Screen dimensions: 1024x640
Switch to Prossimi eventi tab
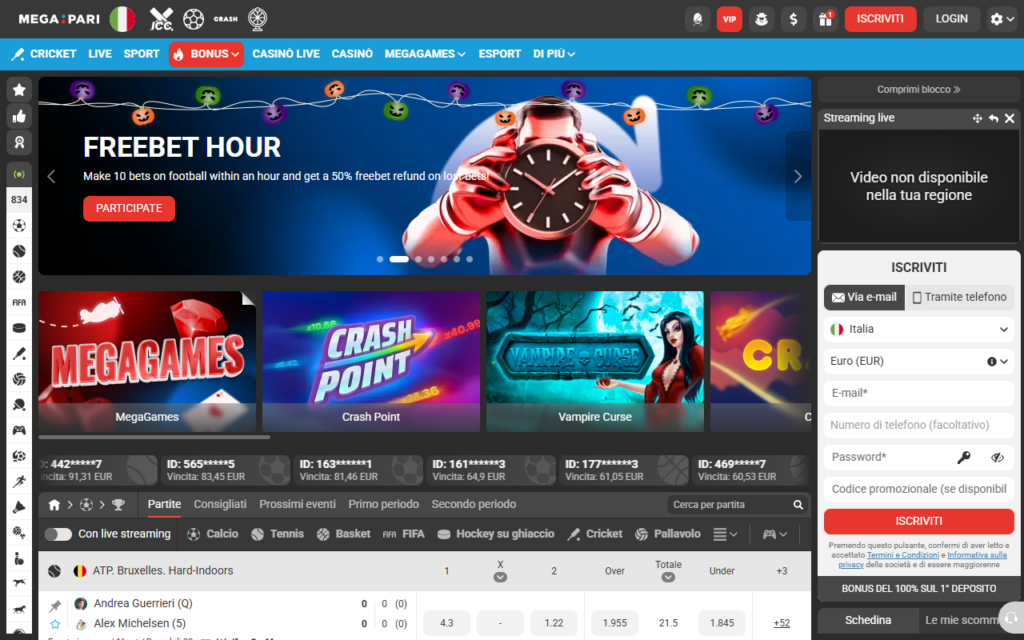pos(297,504)
